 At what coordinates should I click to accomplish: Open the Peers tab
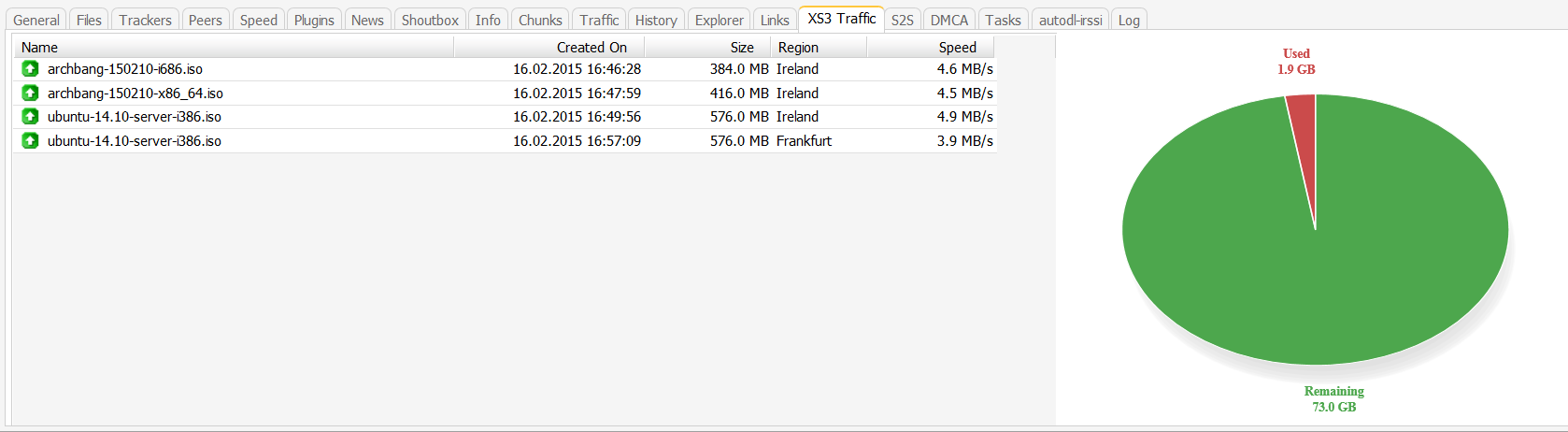pyautogui.click(x=205, y=20)
